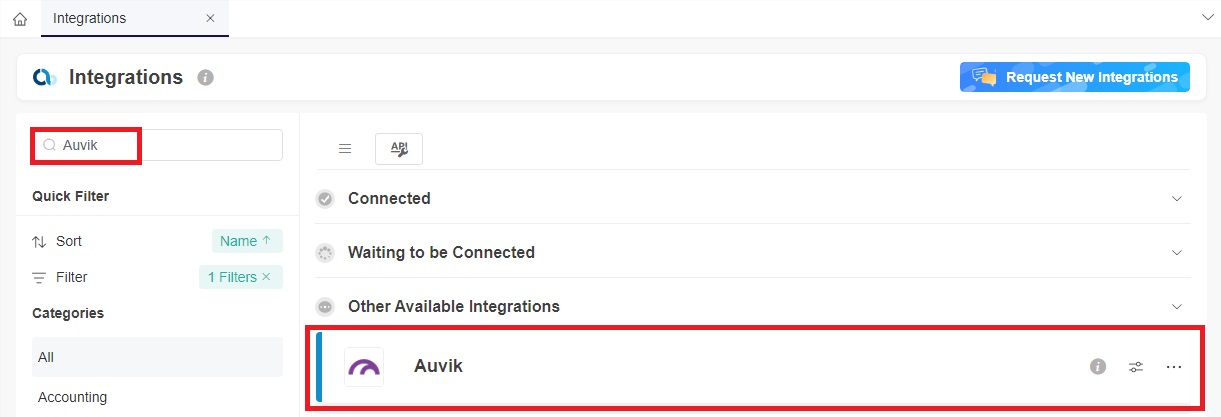Click Request New Integrations button
The height and width of the screenshot is (417, 1221).
(x=1075, y=77)
